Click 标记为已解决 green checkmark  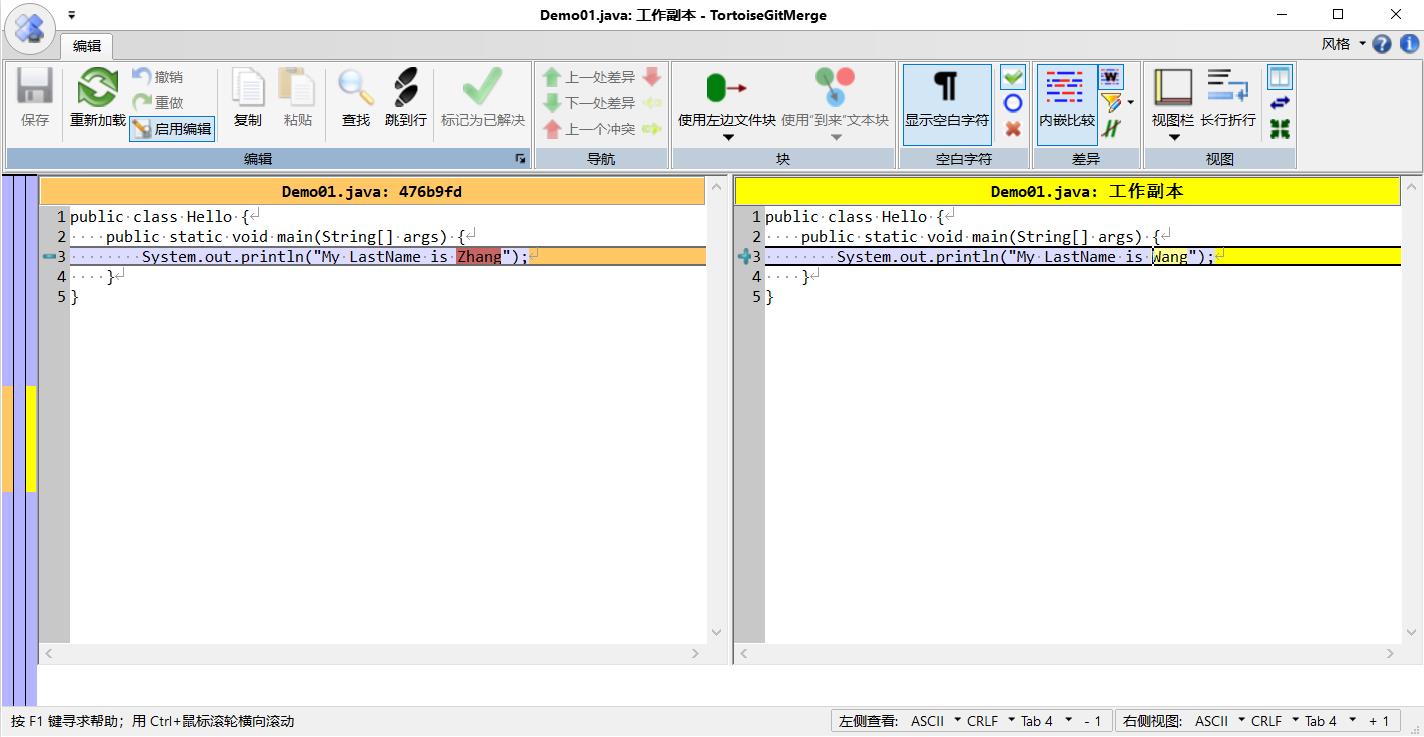pos(482,88)
